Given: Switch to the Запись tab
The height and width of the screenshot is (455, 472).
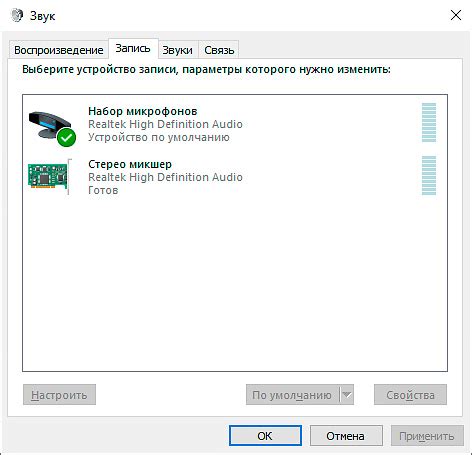Looking at the screenshot, I should (133, 49).
